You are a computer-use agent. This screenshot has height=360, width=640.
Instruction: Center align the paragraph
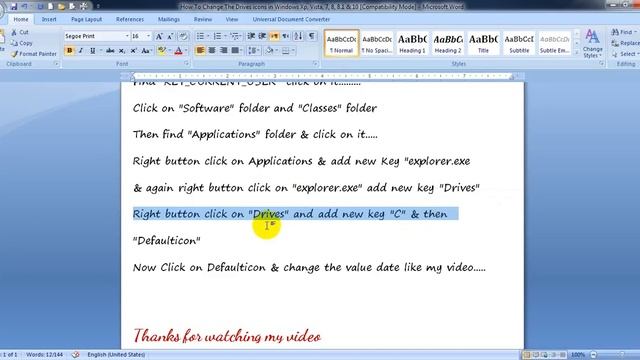(212, 51)
